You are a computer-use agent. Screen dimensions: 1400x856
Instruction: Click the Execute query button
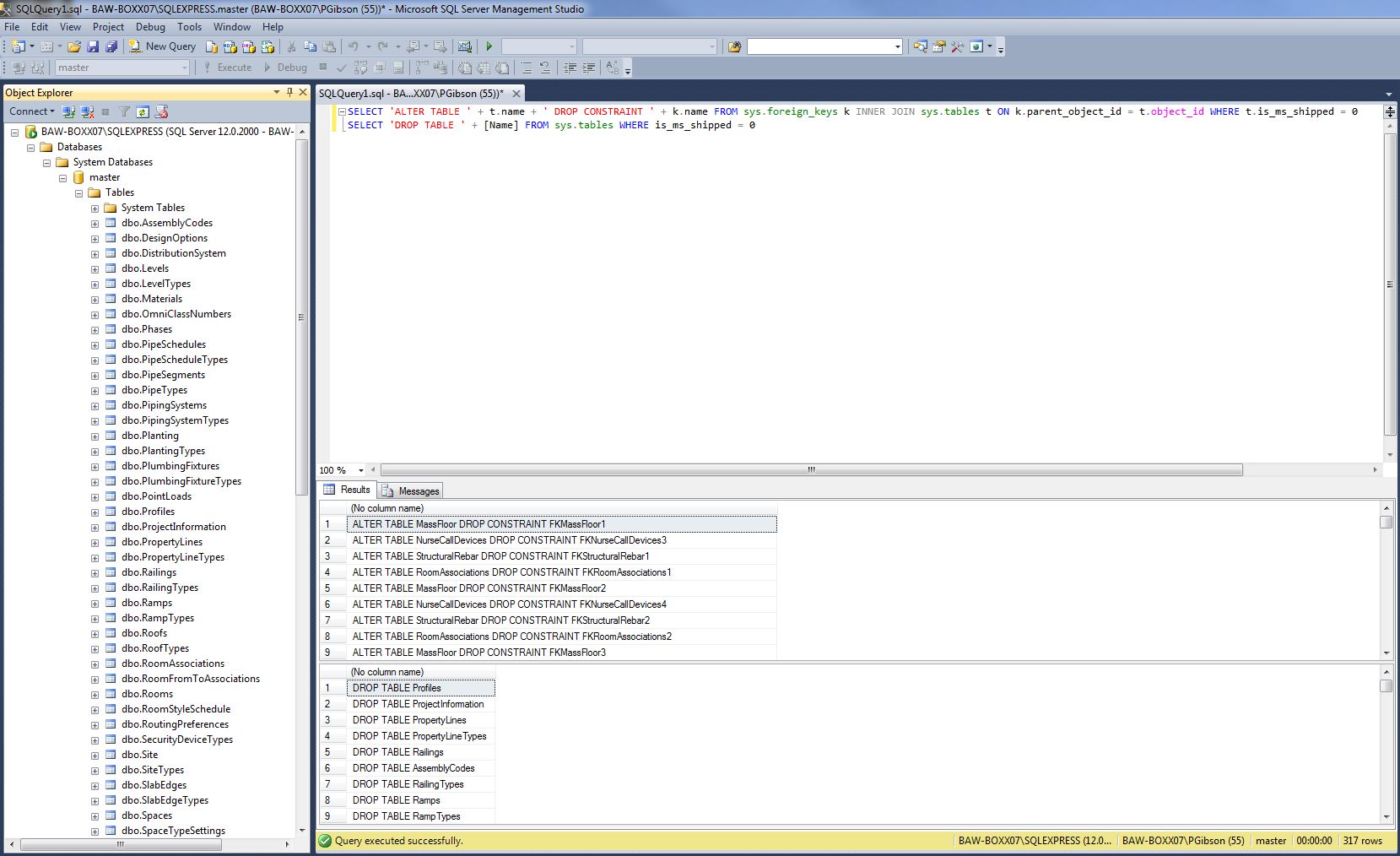point(227,68)
